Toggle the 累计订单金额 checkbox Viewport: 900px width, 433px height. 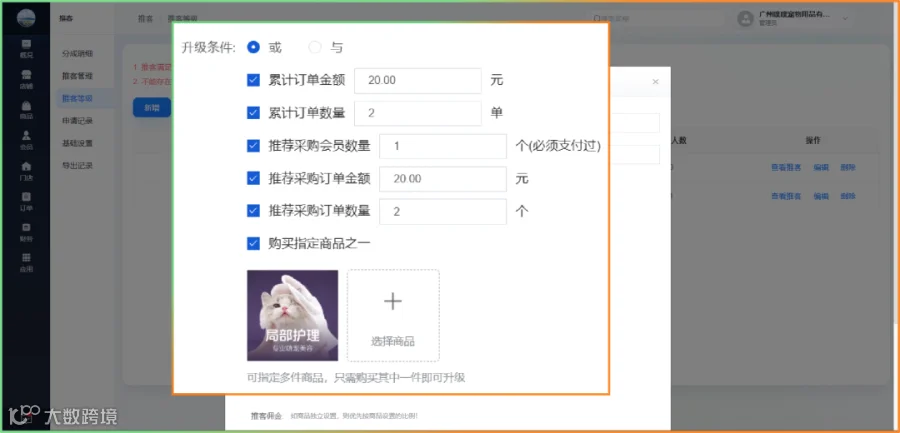[254, 80]
